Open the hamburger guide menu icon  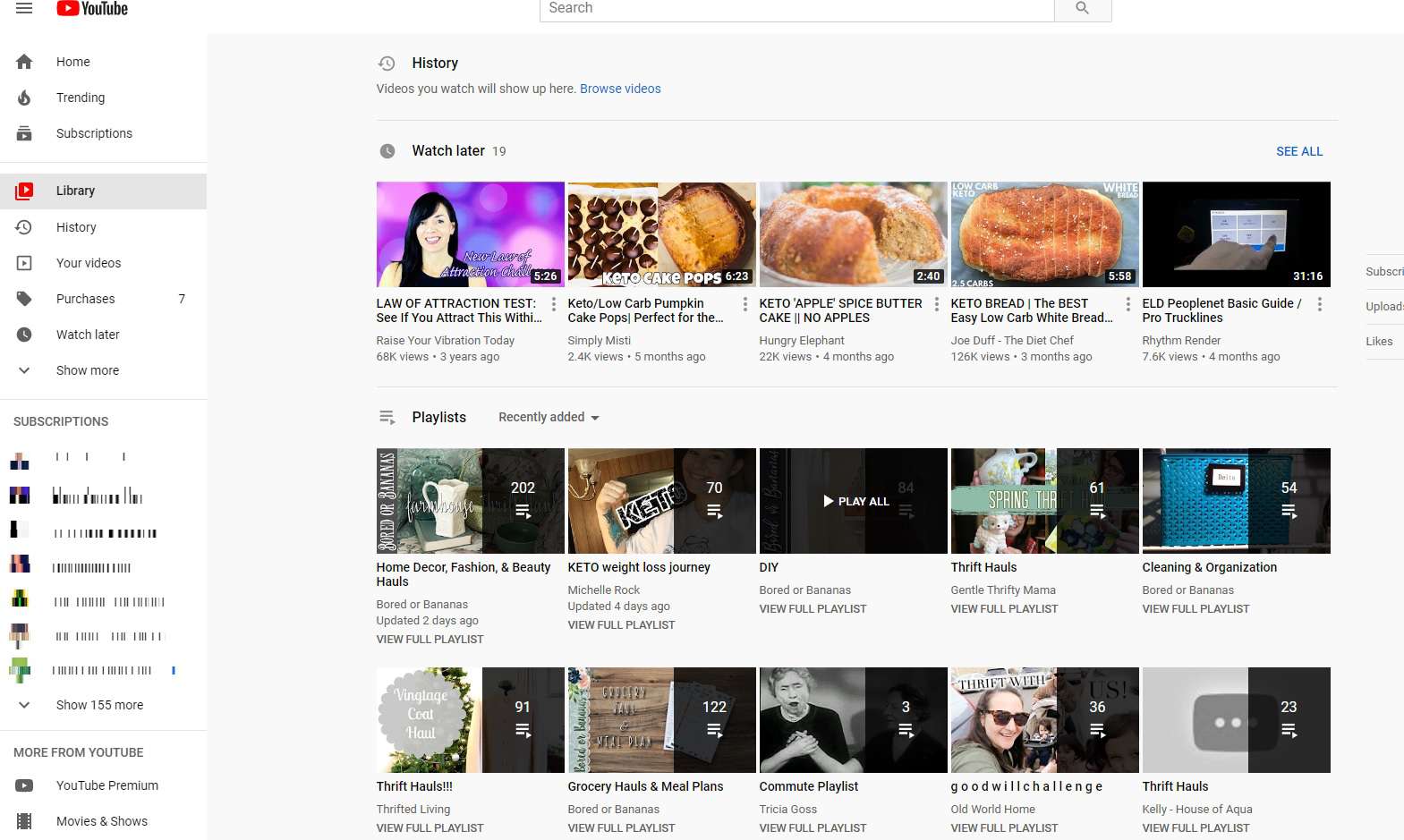[x=24, y=8]
